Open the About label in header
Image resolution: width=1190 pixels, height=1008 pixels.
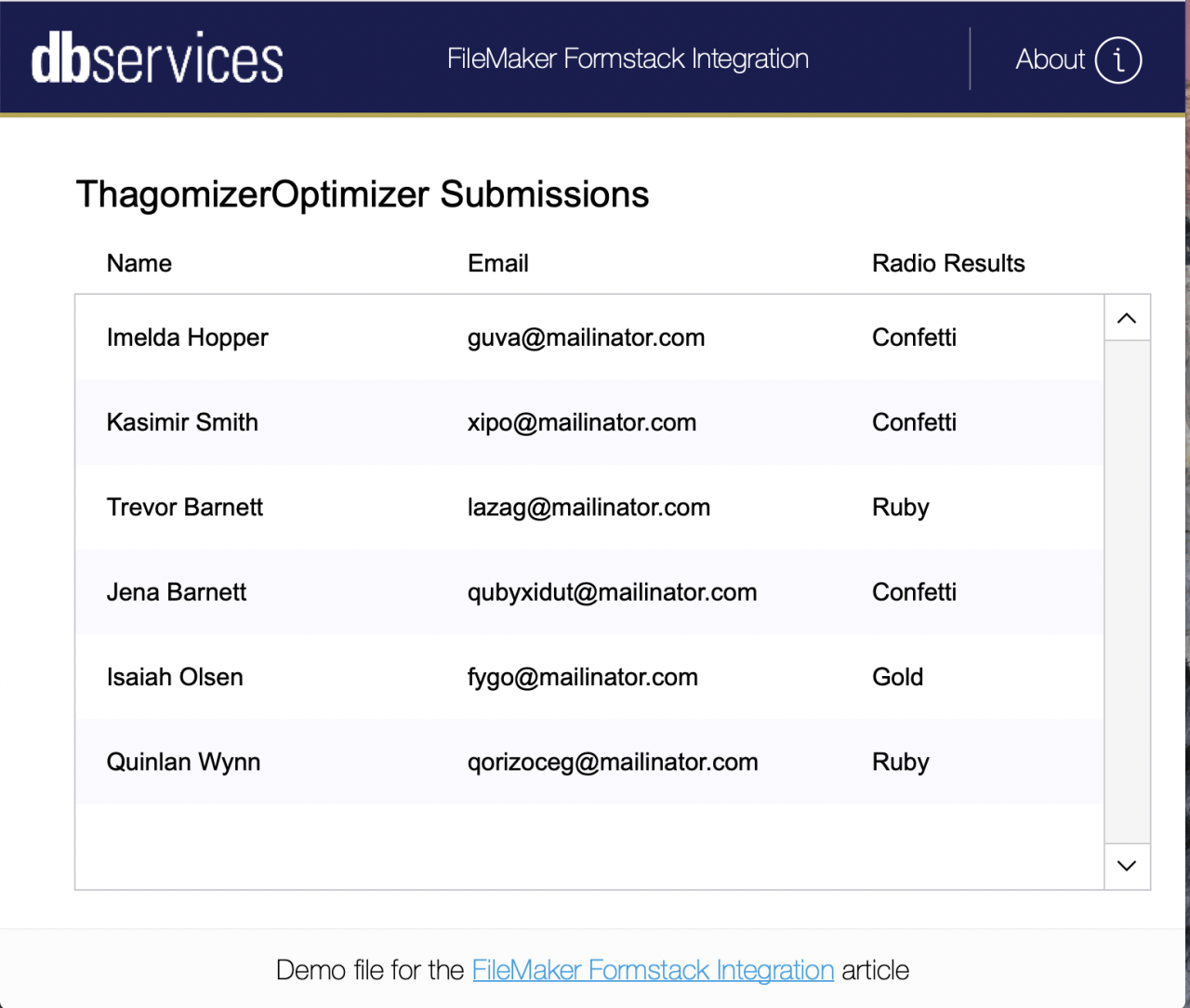point(1050,60)
